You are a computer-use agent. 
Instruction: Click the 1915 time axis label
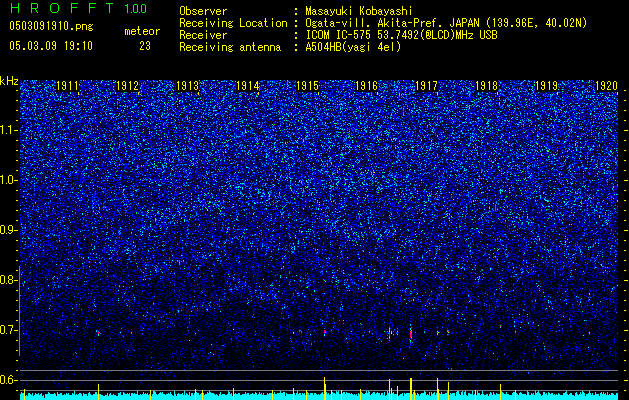pos(307,85)
